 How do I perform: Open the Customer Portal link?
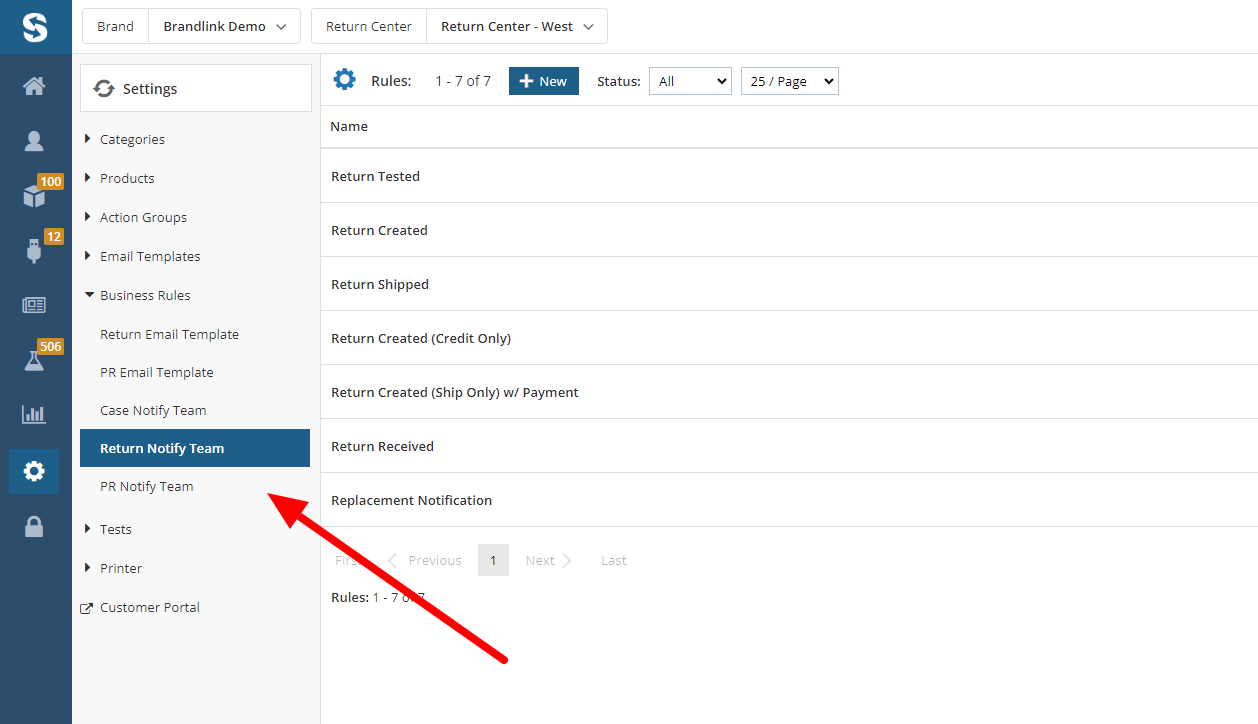pyautogui.click(x=149, y=607)
